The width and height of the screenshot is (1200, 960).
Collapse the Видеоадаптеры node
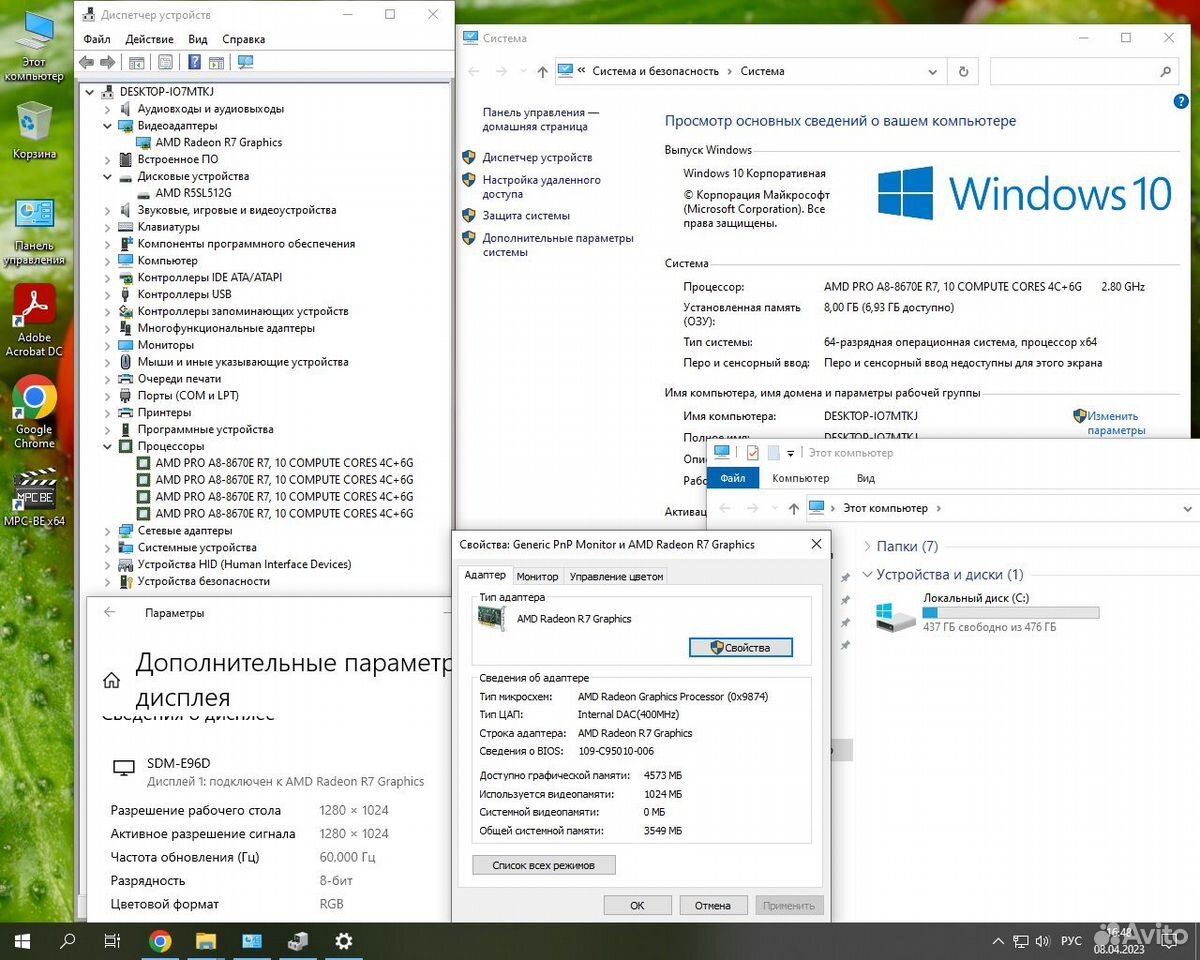point(108,126)
